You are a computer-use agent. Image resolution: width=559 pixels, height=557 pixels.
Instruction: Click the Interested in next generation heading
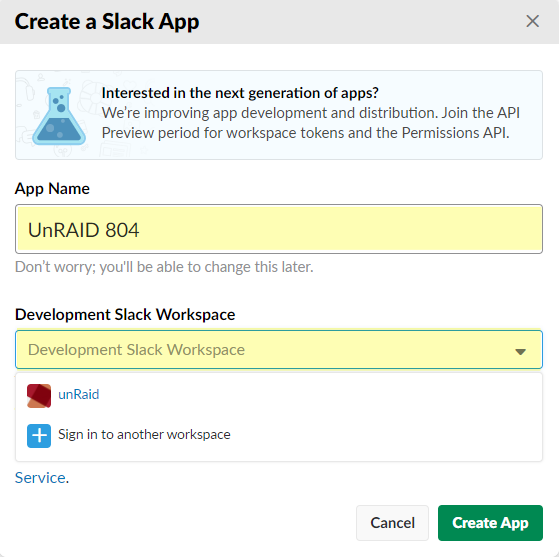(240, 93)
